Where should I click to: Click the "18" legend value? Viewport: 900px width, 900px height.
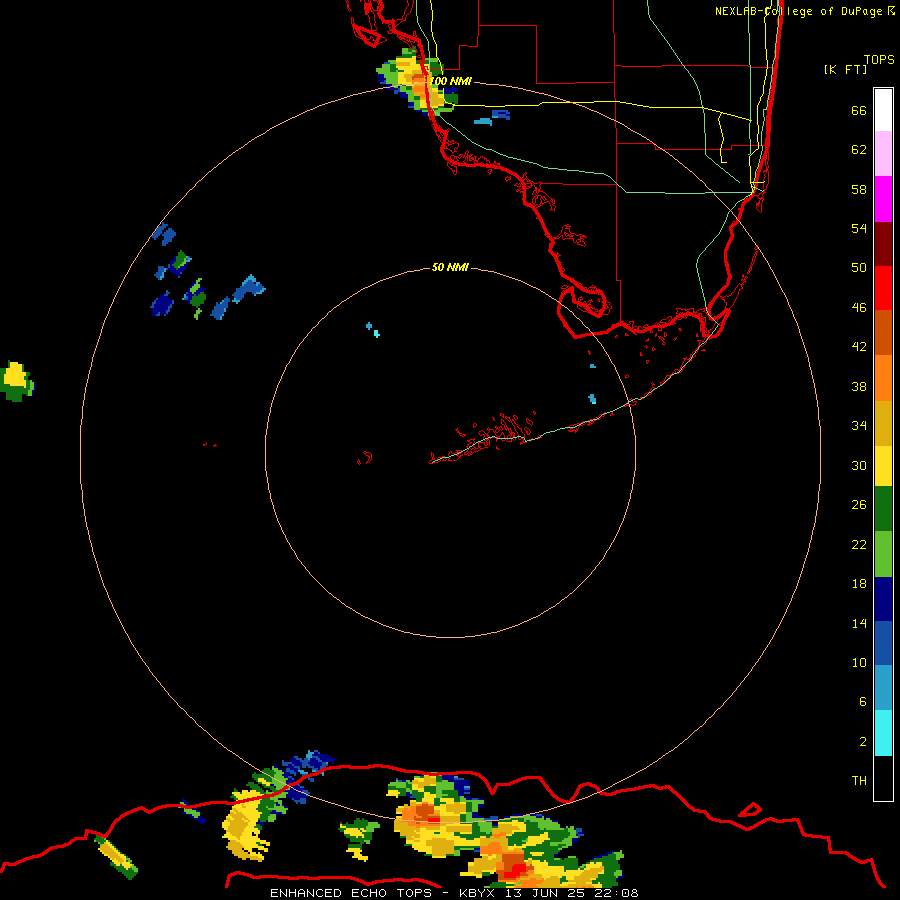[859, 584]
